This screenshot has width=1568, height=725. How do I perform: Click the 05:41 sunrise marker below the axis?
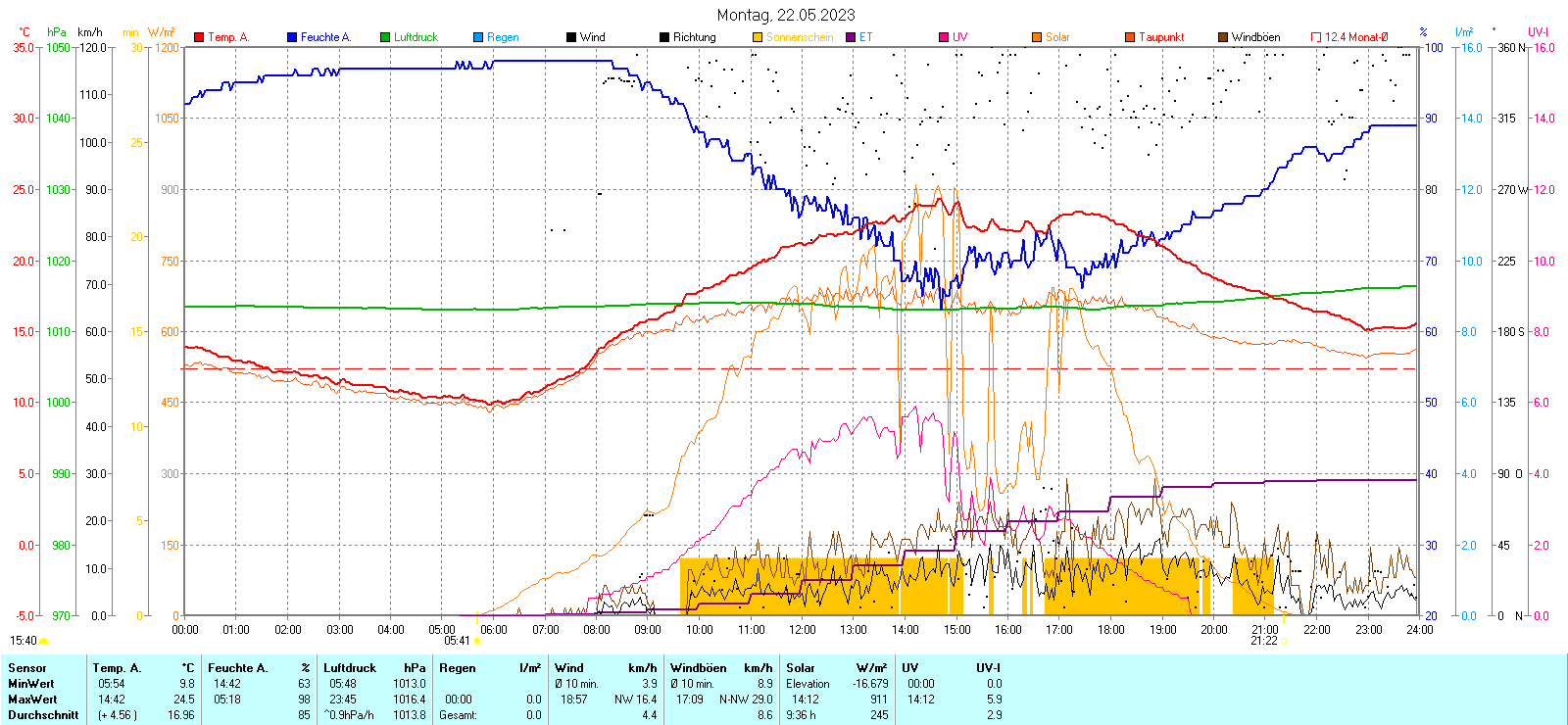[458, 641]
